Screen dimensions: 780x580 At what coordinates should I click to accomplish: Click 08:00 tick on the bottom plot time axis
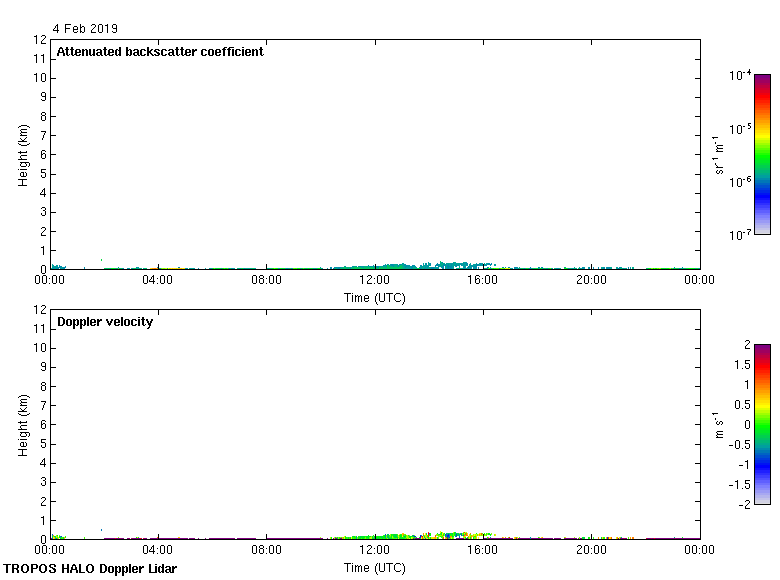(x=266, y=551)
